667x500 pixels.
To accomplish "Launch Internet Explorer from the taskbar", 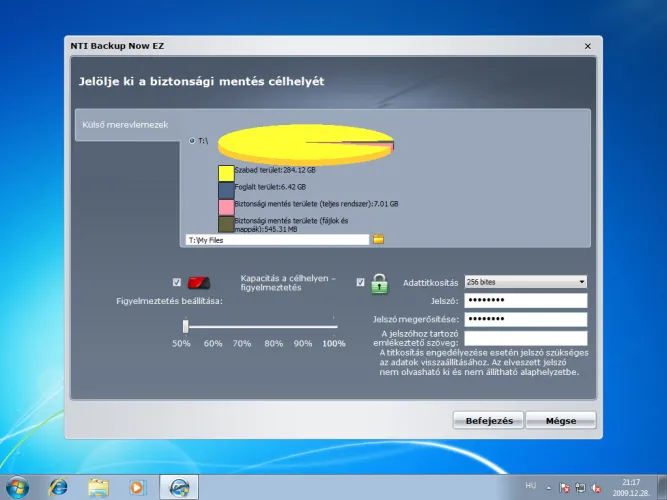I will (x=58, y=487).
